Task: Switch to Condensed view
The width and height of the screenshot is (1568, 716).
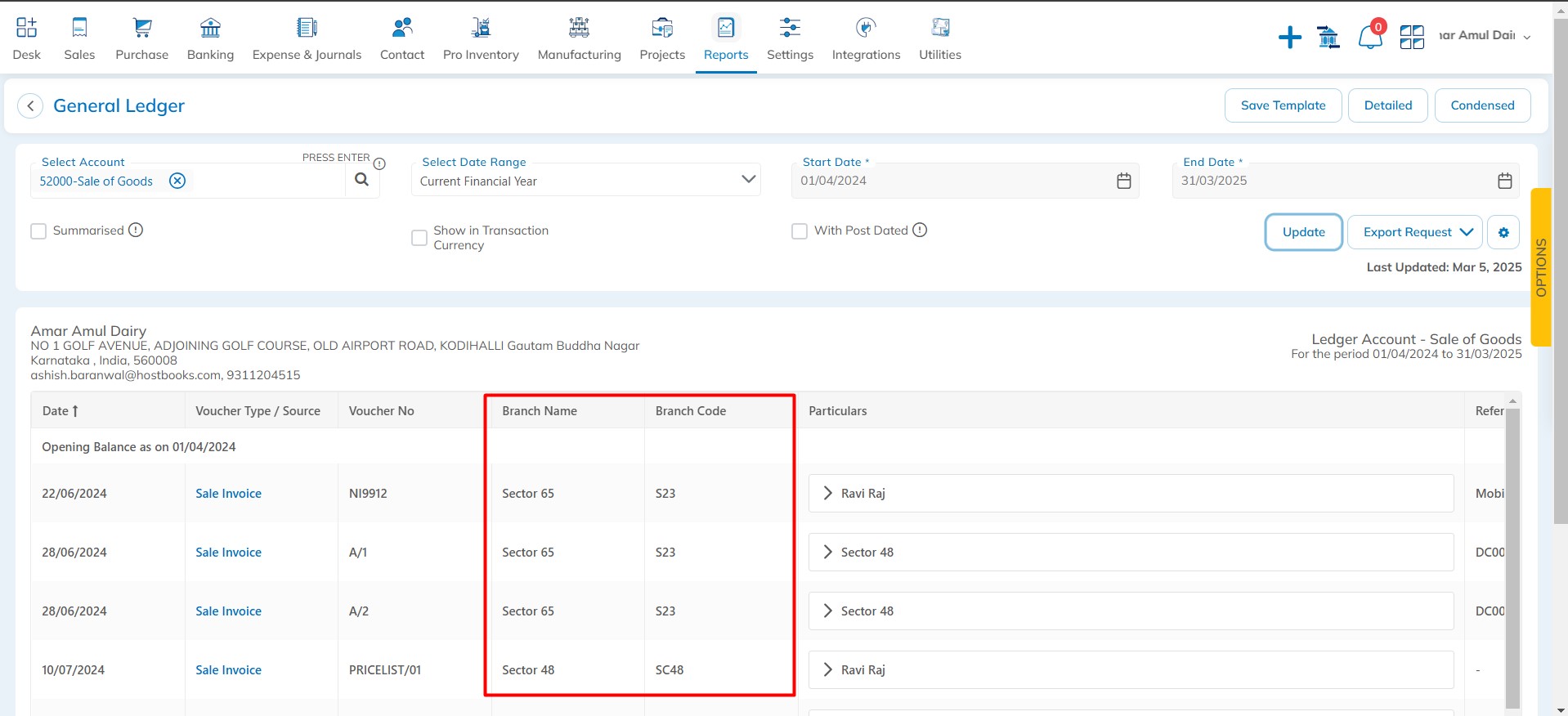Action: 1482,105
